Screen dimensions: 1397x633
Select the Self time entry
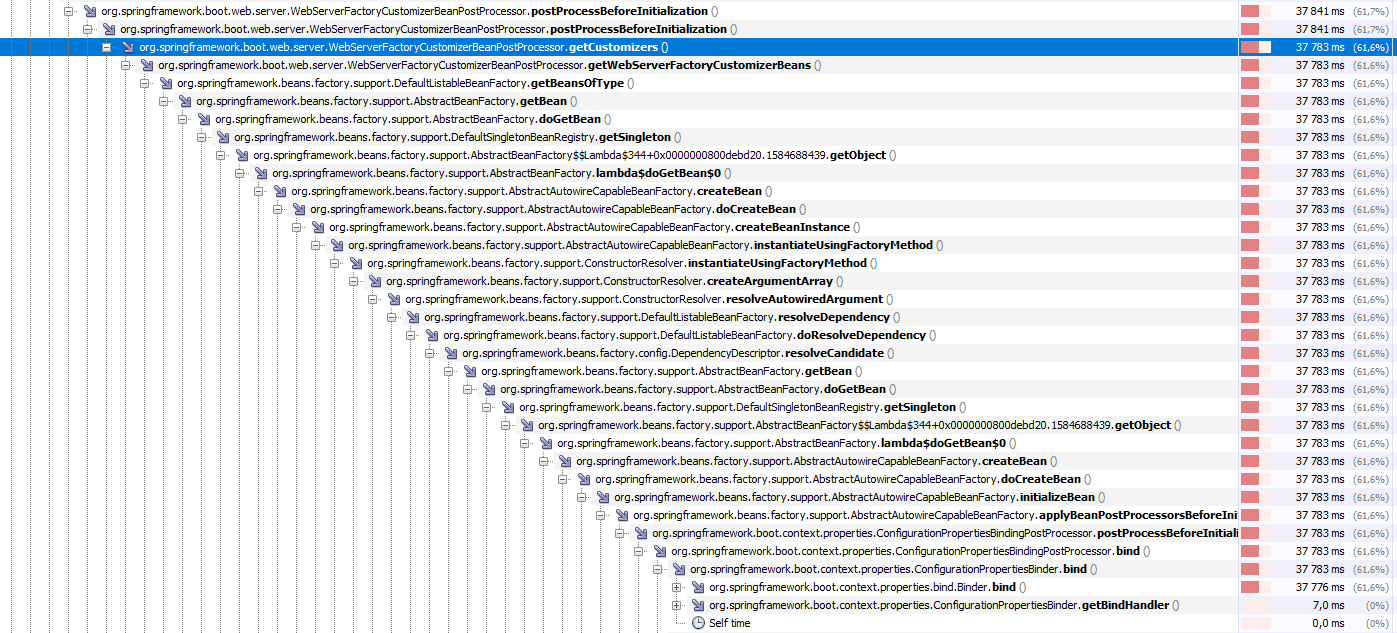(730, 623)
